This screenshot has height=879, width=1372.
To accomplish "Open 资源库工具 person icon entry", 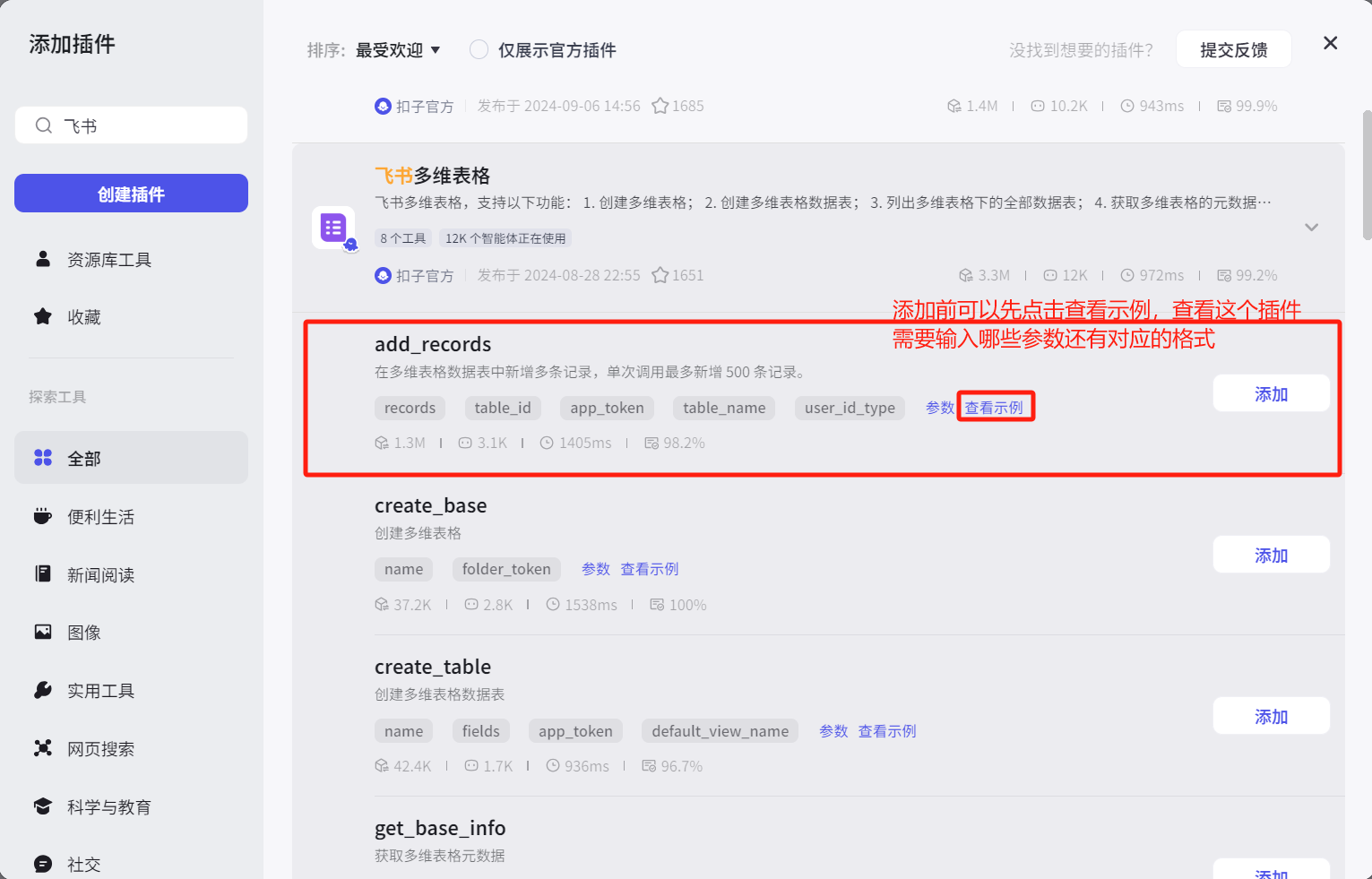I will (x=42, y=259).
